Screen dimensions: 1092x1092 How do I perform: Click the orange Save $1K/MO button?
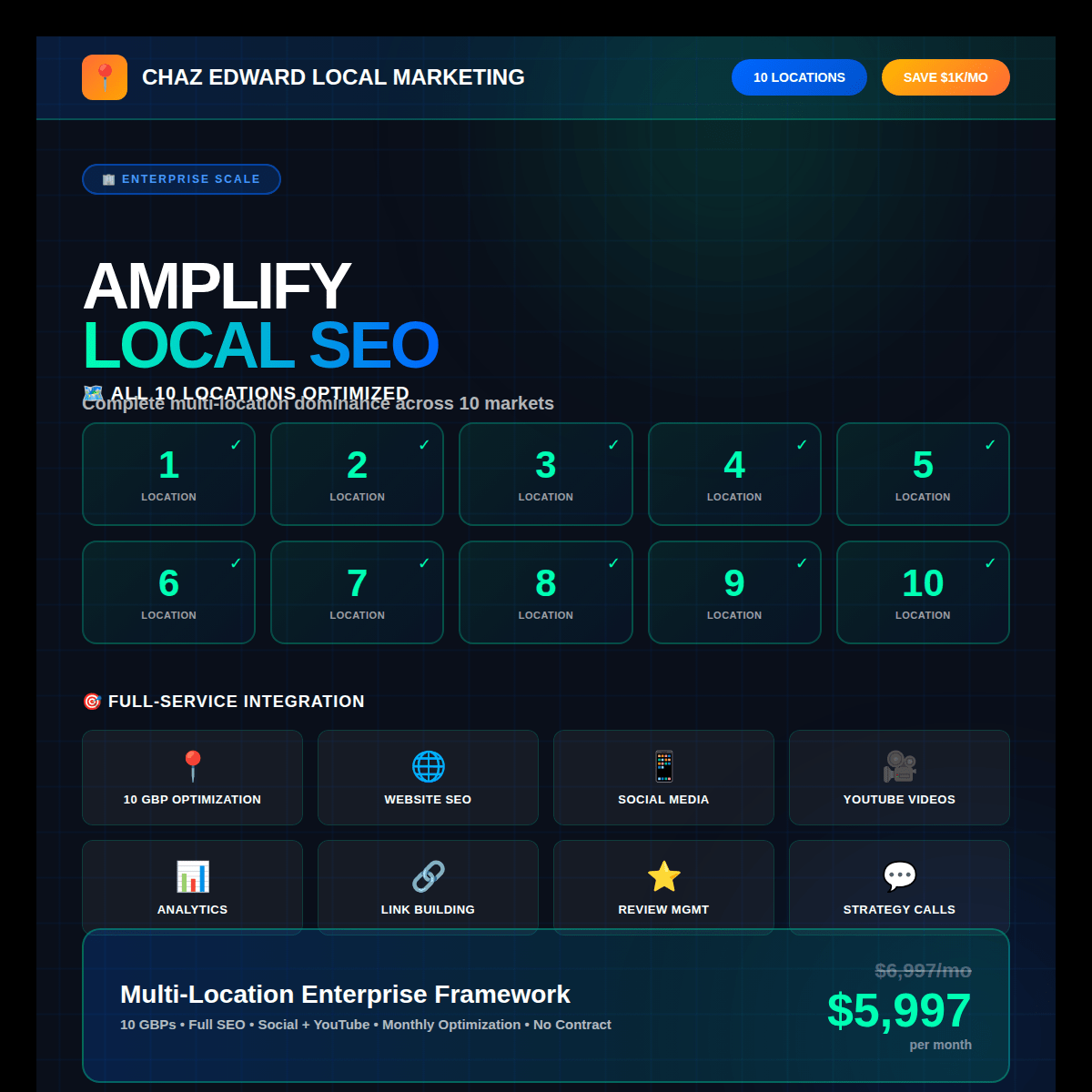(x=945, y=77)
